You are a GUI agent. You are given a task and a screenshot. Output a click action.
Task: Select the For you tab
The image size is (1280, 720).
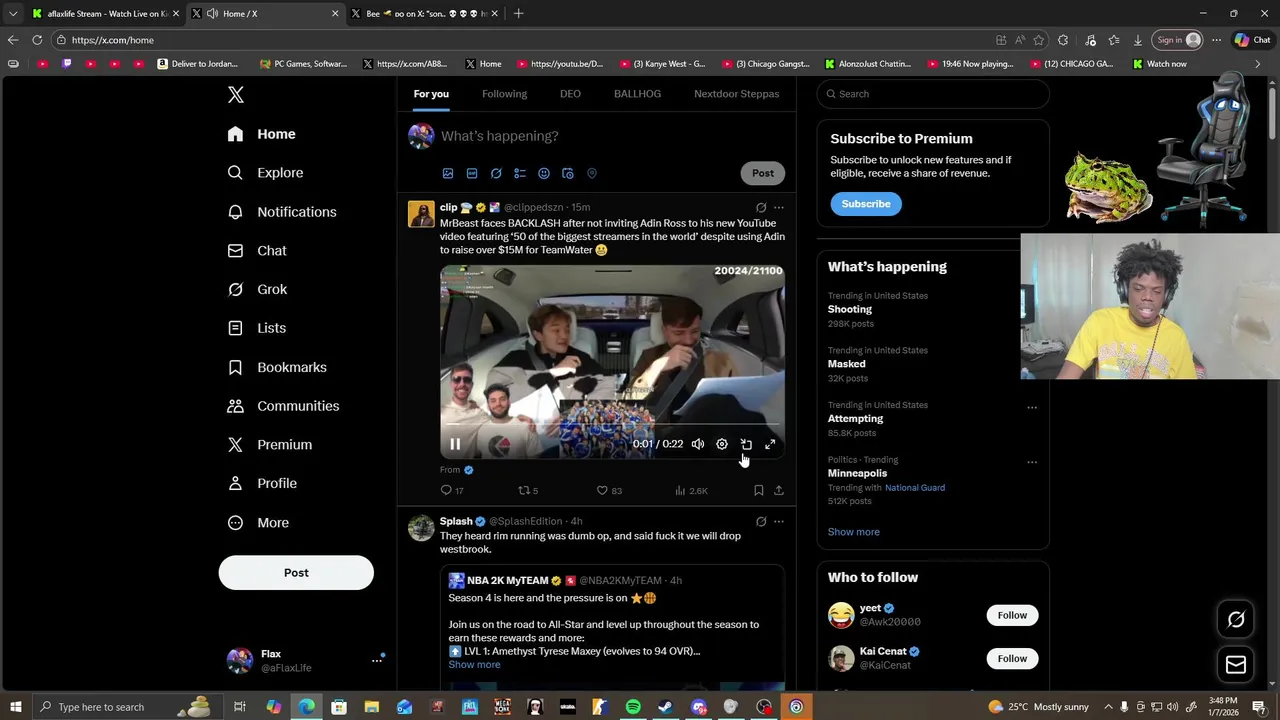(x=431, y=94)
